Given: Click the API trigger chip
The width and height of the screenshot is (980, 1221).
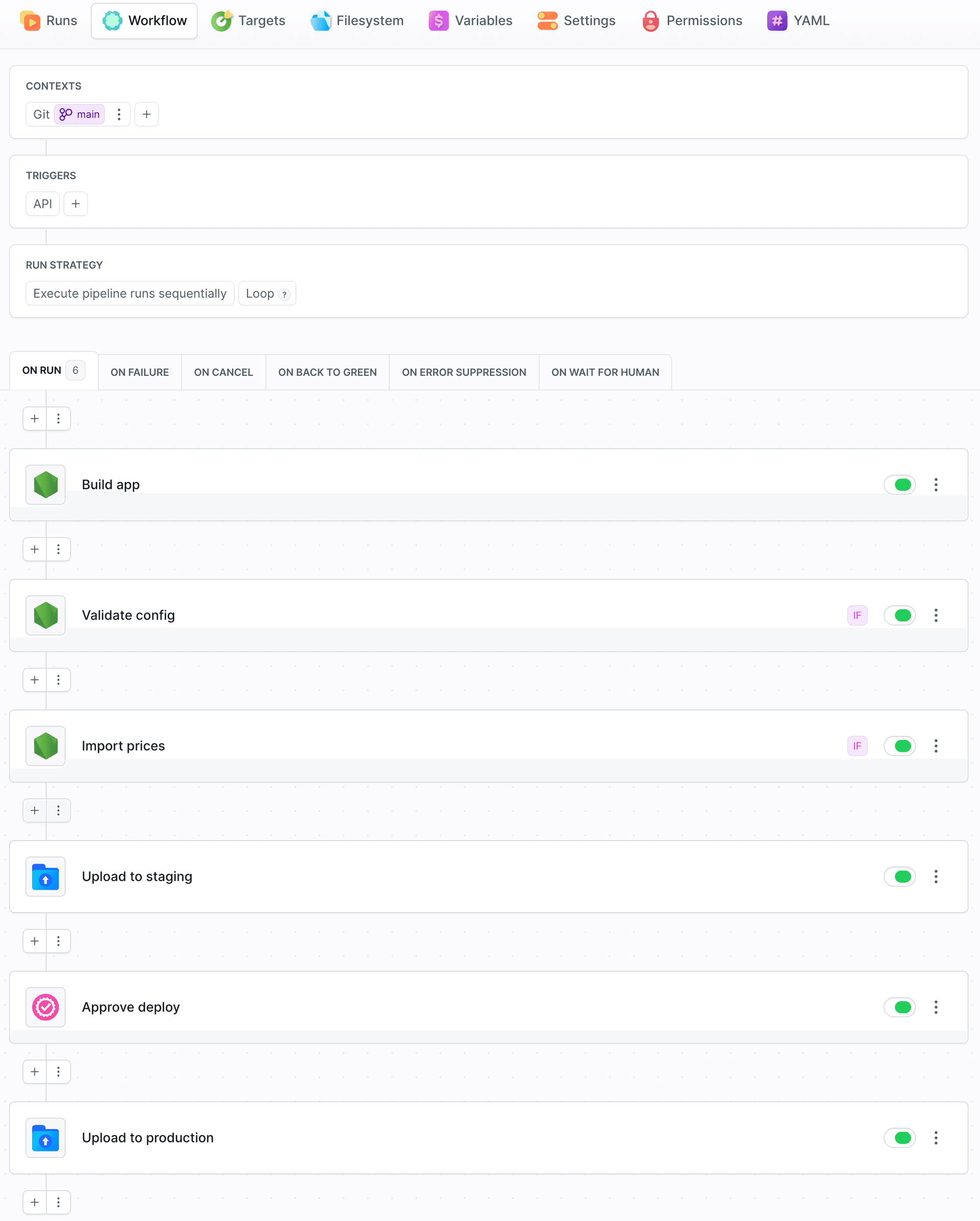Looking at the screenshot, I should click(x=42, y=204).
